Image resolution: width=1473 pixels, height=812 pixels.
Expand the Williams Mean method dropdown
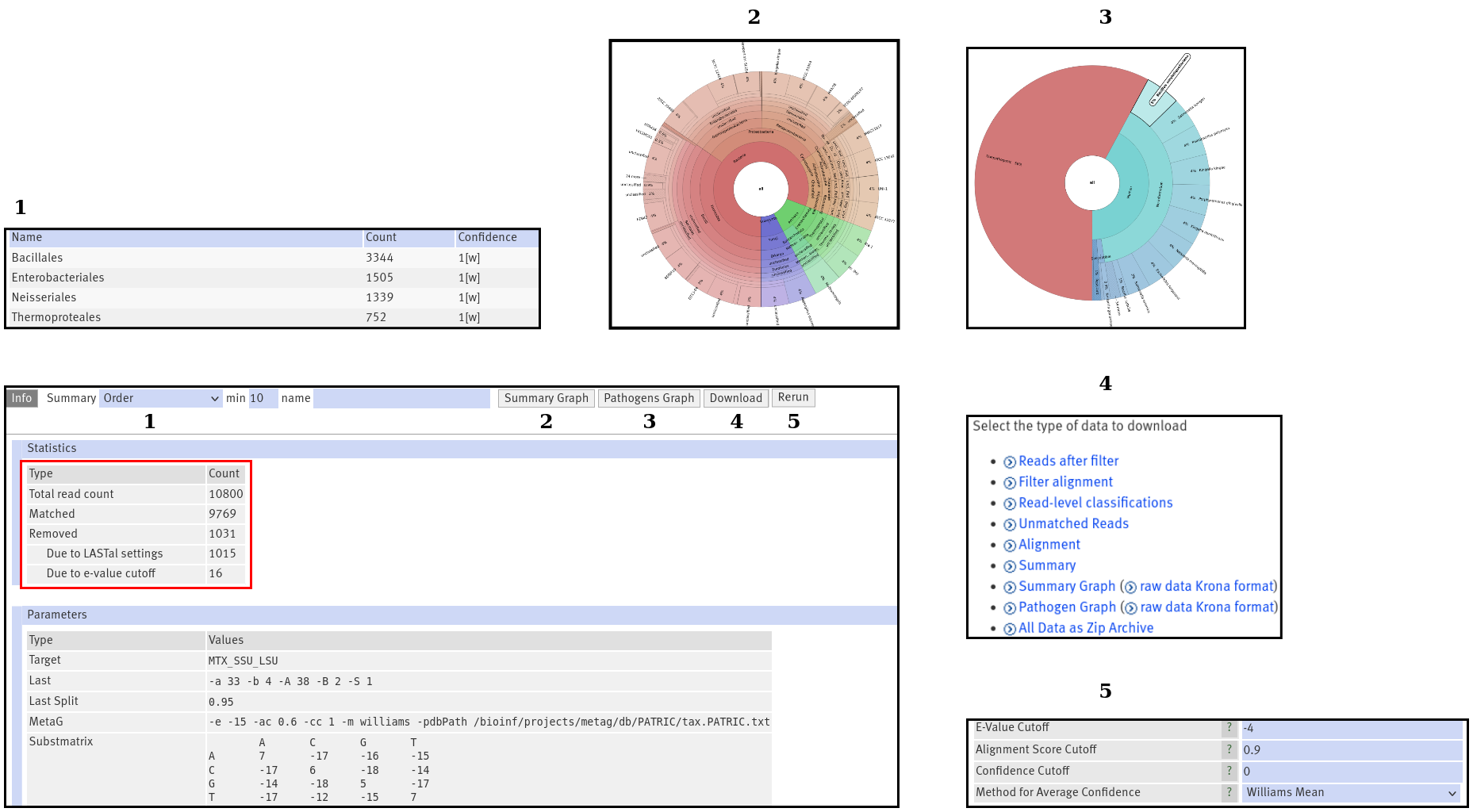(x=1352, y=792)
